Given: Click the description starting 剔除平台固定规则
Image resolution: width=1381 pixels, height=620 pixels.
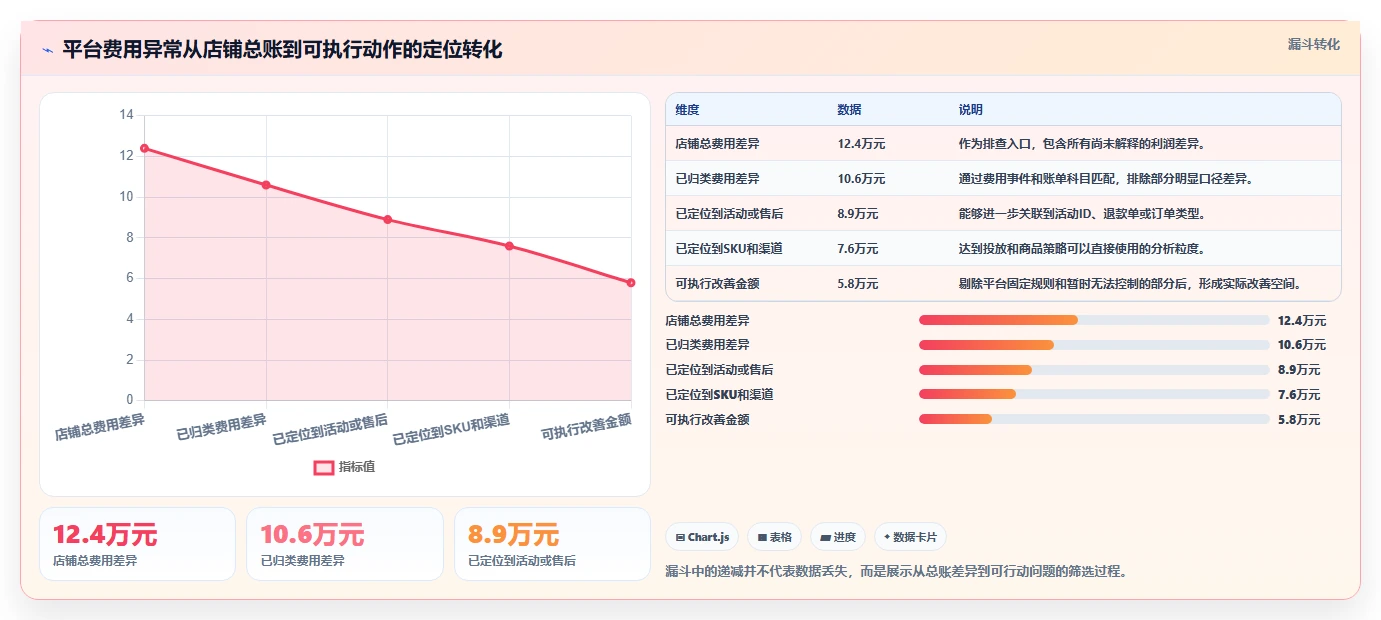Looking at the screenshot, I should tap(1131, 284).
